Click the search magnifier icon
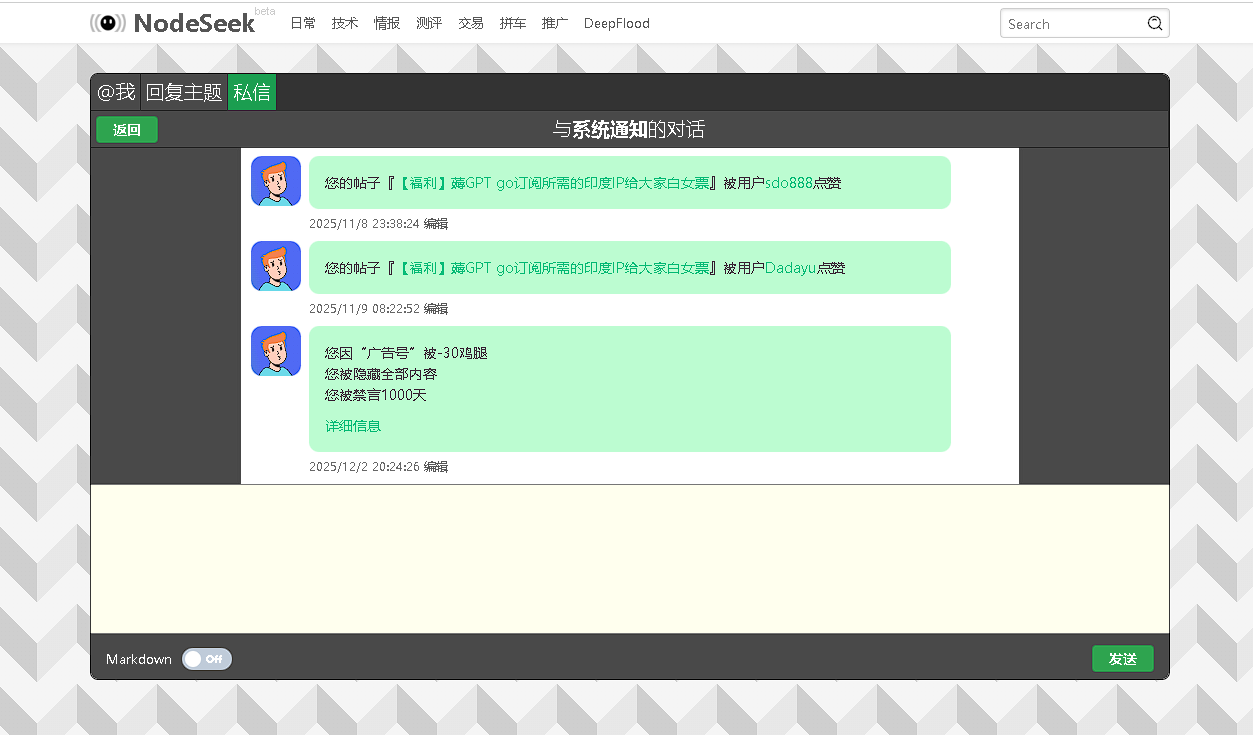This screenshot has height=735, width=1253. (x=1155, y=24)
